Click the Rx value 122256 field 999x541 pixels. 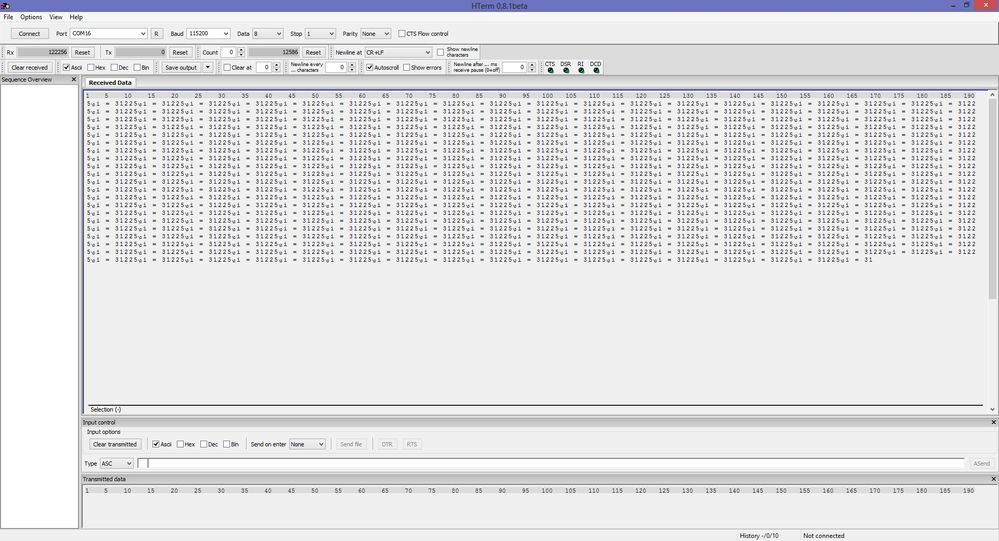[x=43, y=52]
